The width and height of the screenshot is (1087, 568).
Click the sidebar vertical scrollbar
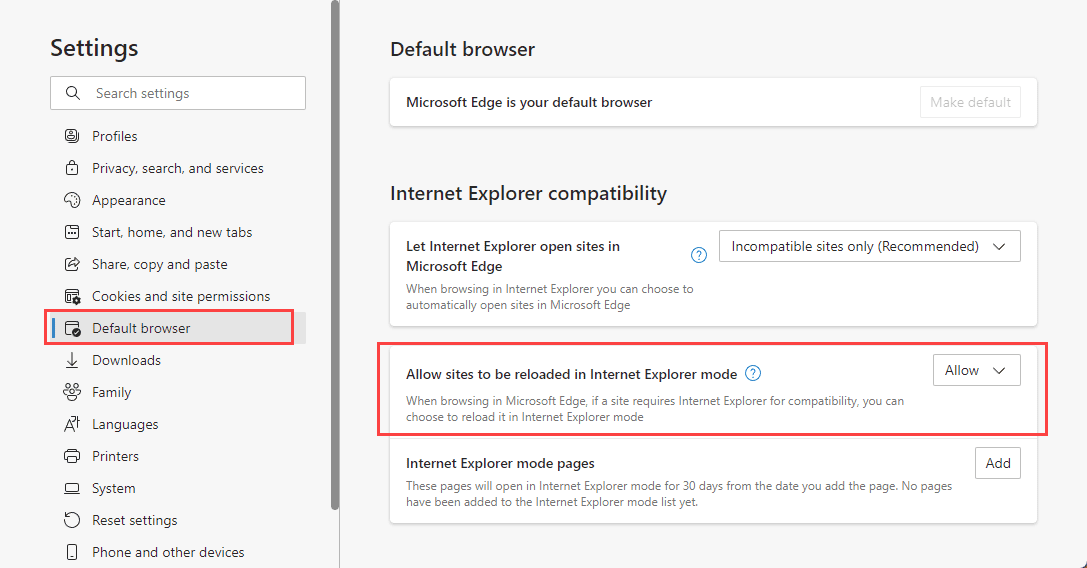pyautogui.click(x=335, y=255)
